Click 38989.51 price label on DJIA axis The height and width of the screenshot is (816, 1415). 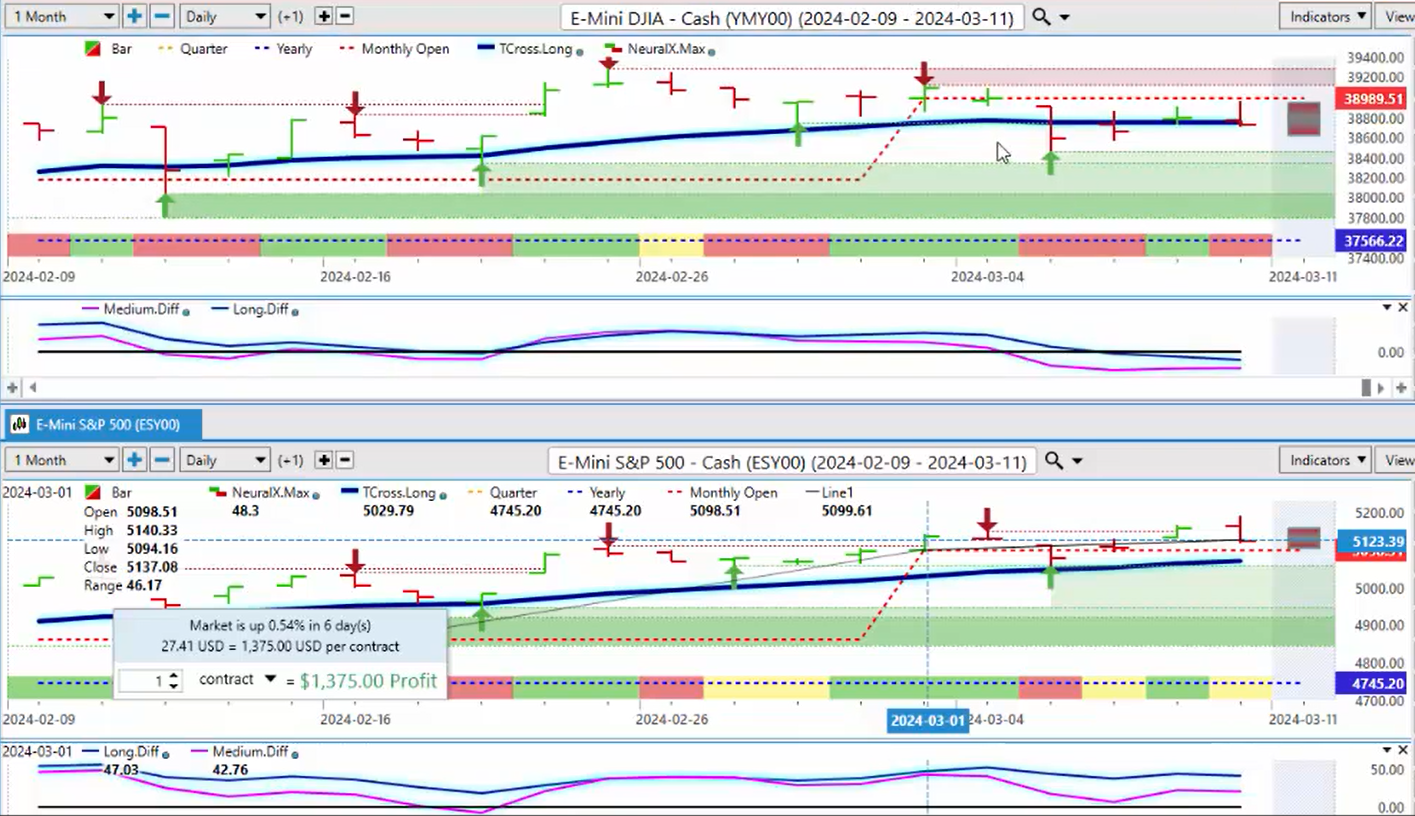(x=1373, y=99)
